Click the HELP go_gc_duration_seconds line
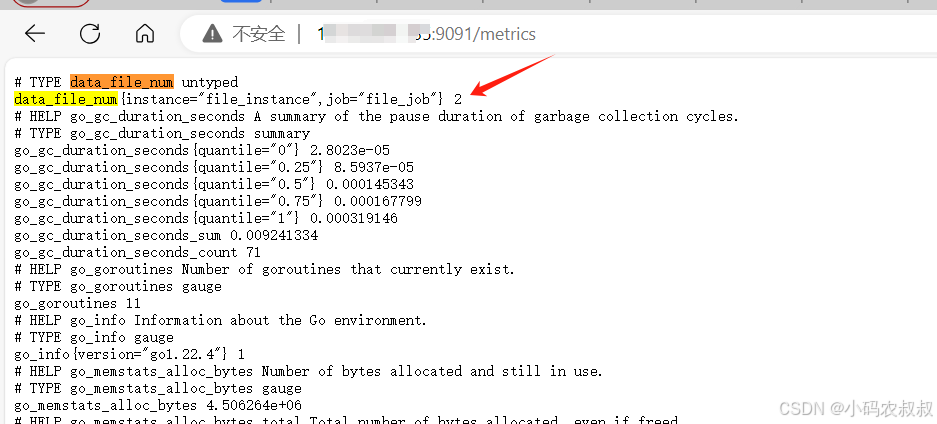The image size is (937, 424). click(376, 116)
